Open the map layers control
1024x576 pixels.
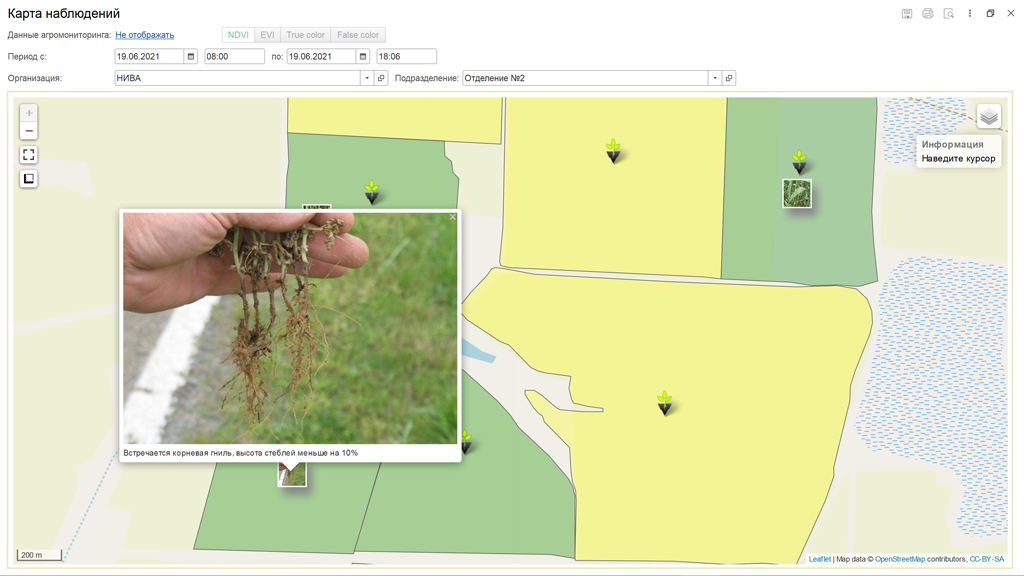988,117
